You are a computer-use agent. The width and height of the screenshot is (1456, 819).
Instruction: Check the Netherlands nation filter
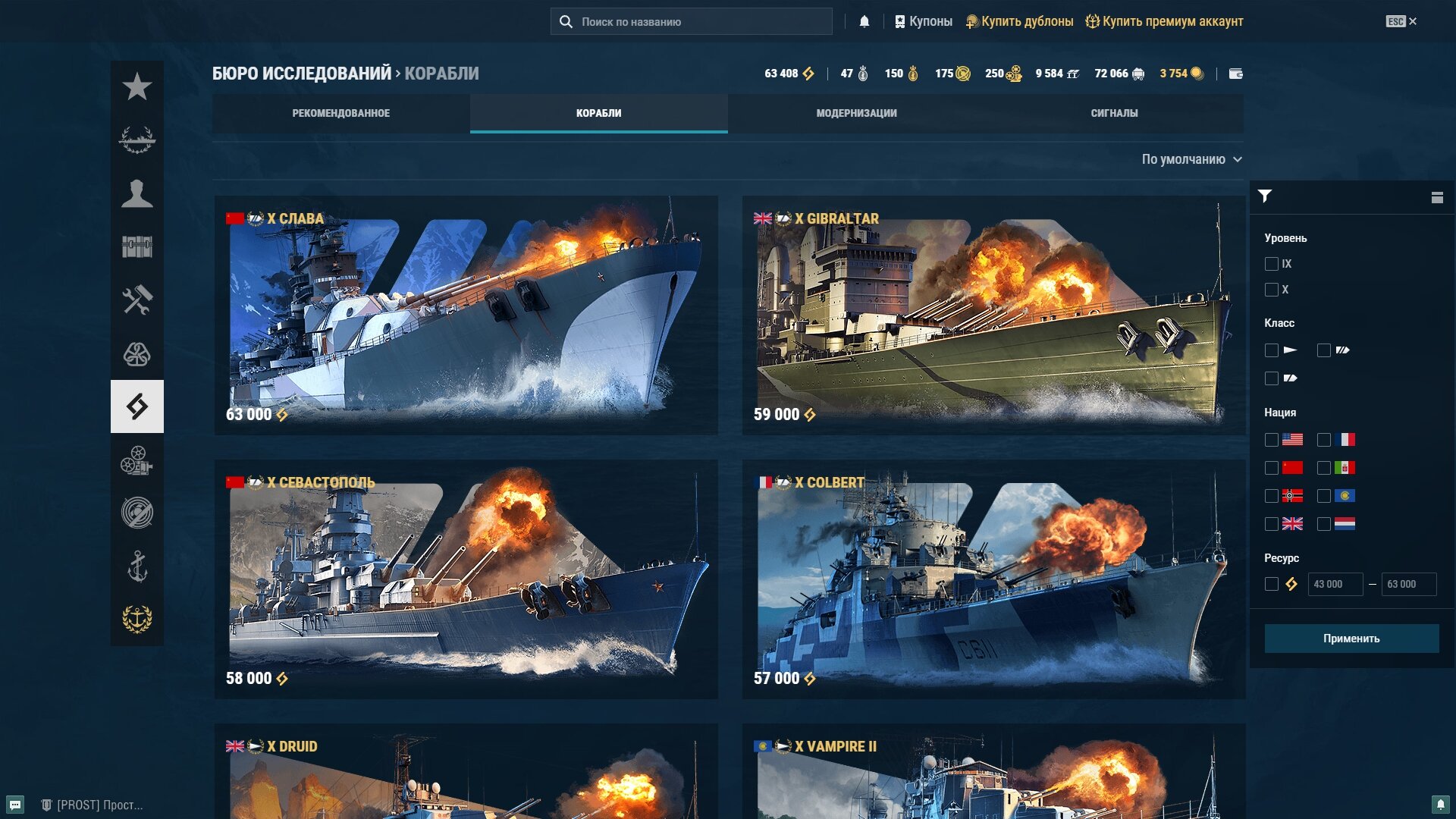[1324, 524]
